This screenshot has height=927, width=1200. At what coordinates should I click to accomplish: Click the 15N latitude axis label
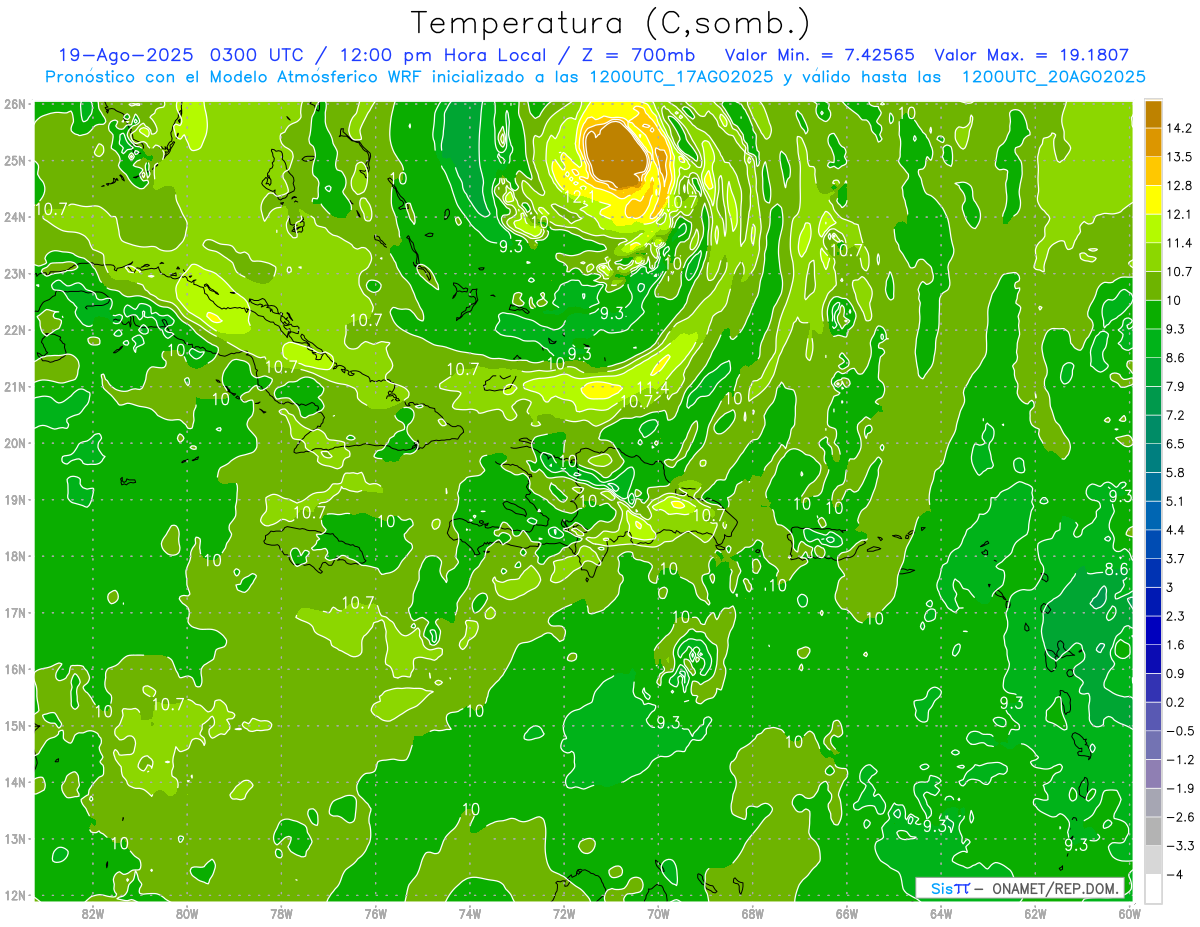[15, 726]
